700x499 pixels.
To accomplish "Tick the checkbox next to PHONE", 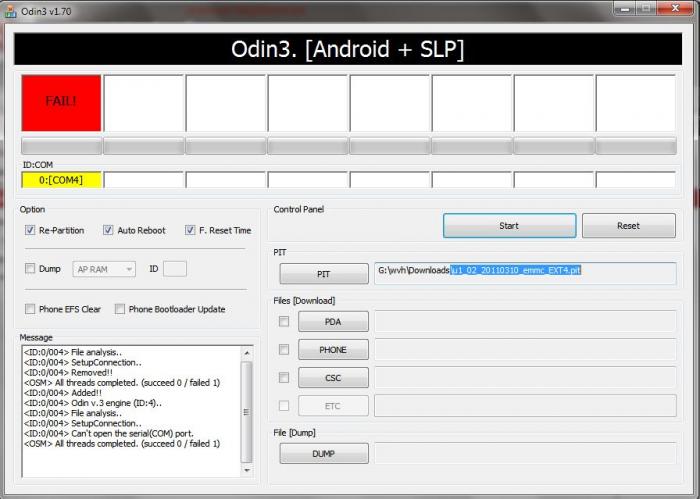I will click(284, 349).
